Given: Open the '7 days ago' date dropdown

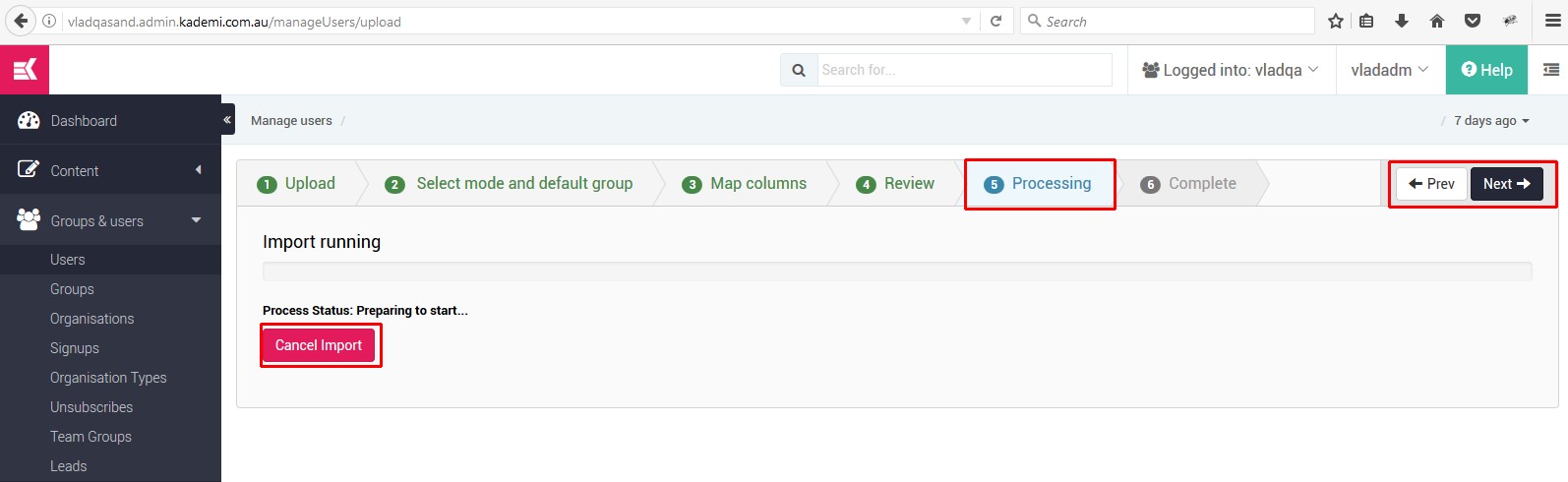Looking at the screenshot, I should pyautogui.click(x=1491, y=120).
